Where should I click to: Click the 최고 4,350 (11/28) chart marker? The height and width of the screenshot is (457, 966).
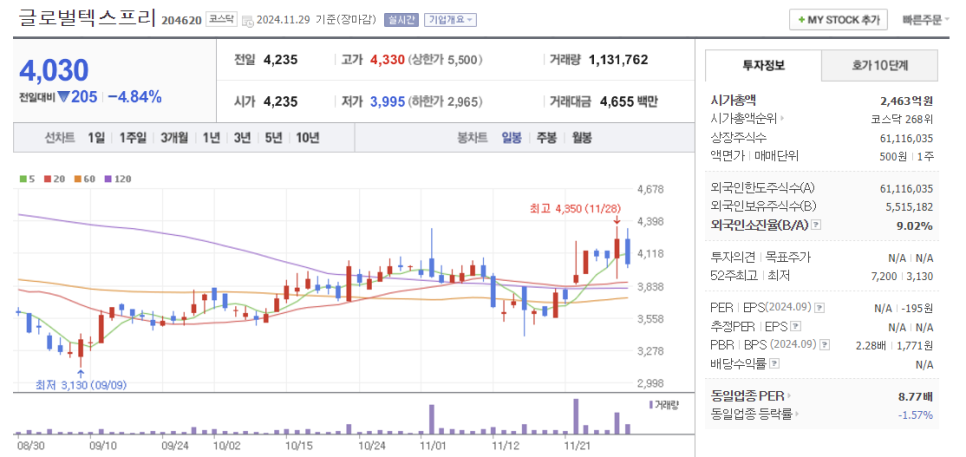(x=574, y=209)
